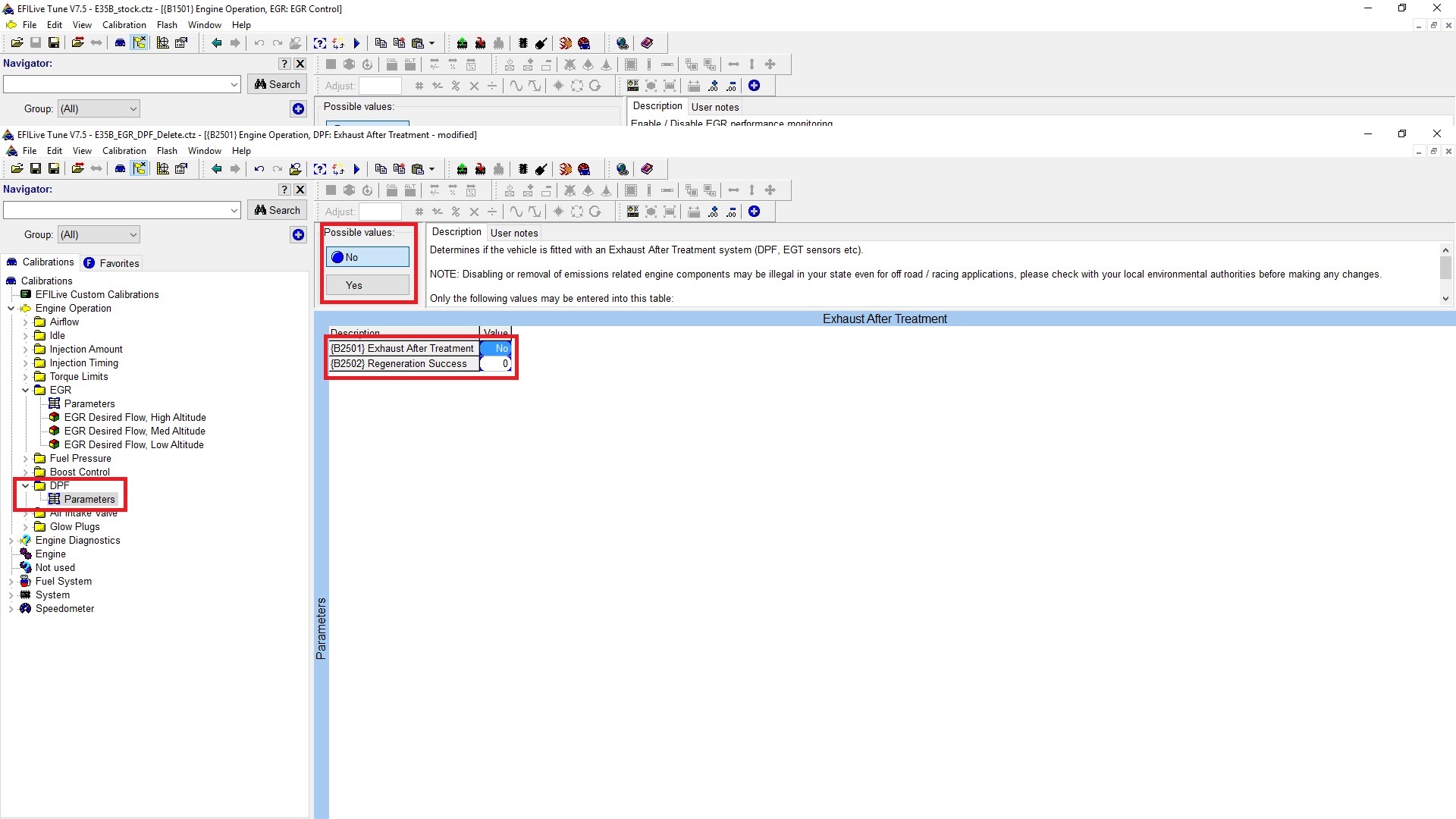
Task: Click the back arrow in DPF_Delete window toolbar
Action: point(216,169)
